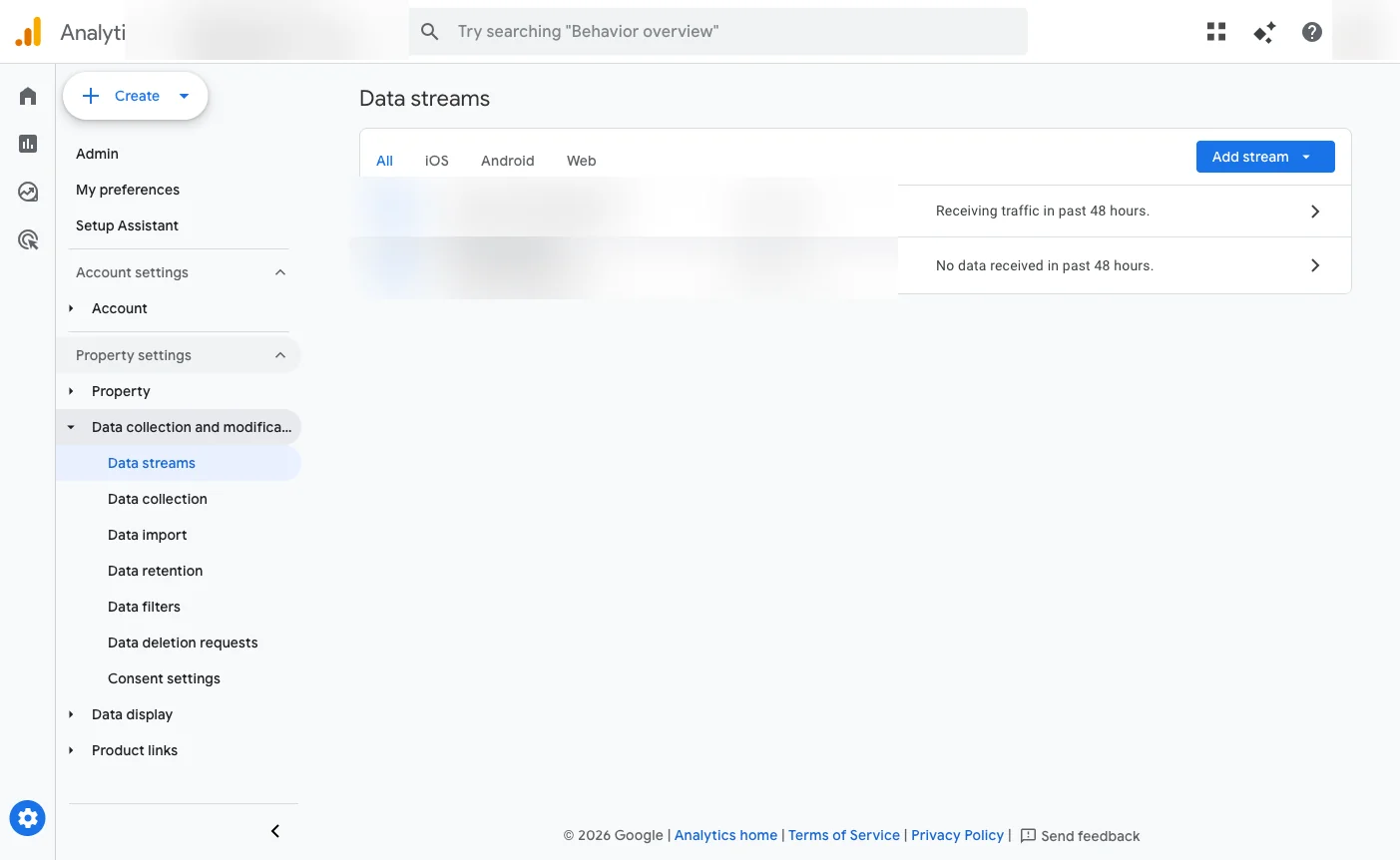Collapse the Property settings section
The height and width of the screenshot is (860, 1400).
coord(279,354)
